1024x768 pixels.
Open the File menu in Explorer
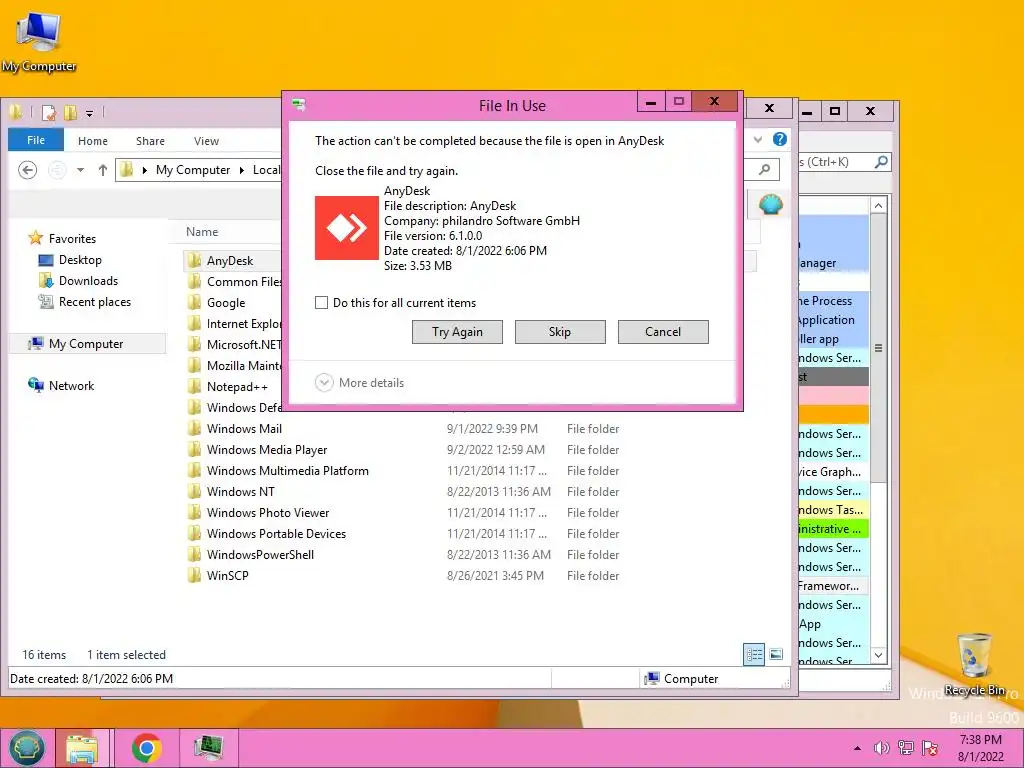(36, 140)
